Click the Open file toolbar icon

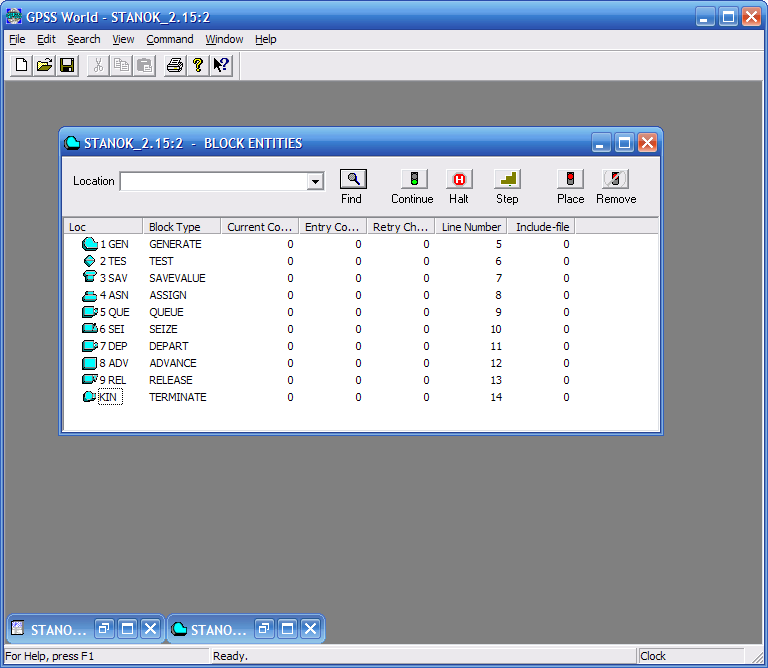pyautogui.click(x=44, y=65)
